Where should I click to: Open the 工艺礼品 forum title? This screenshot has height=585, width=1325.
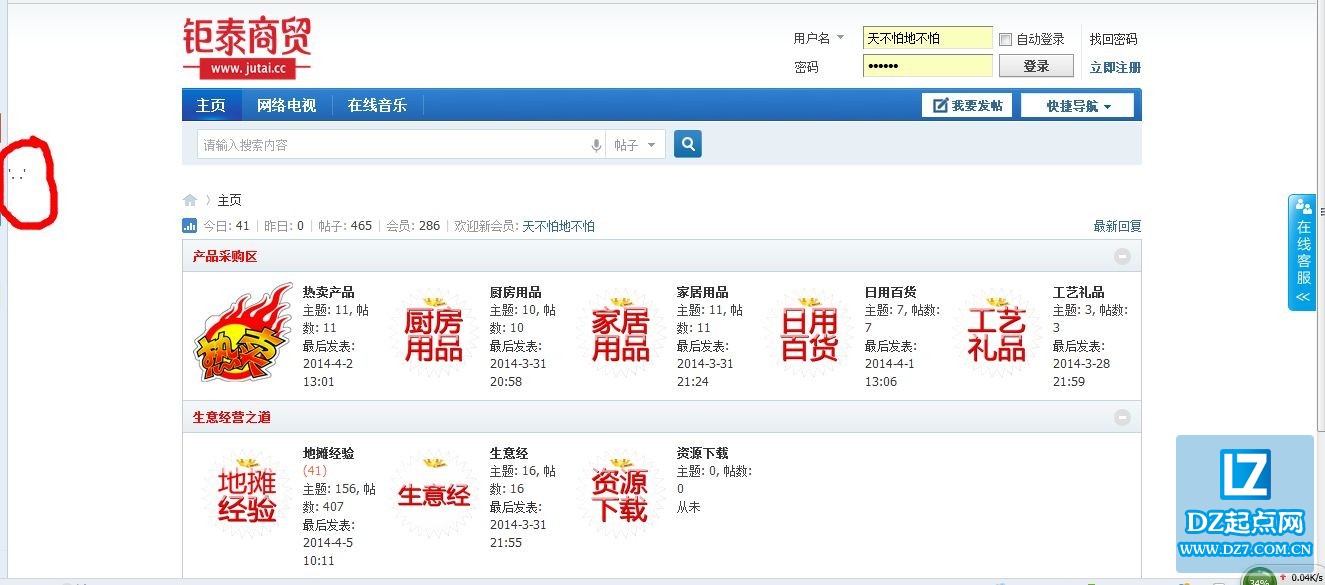pos(1078,292)
